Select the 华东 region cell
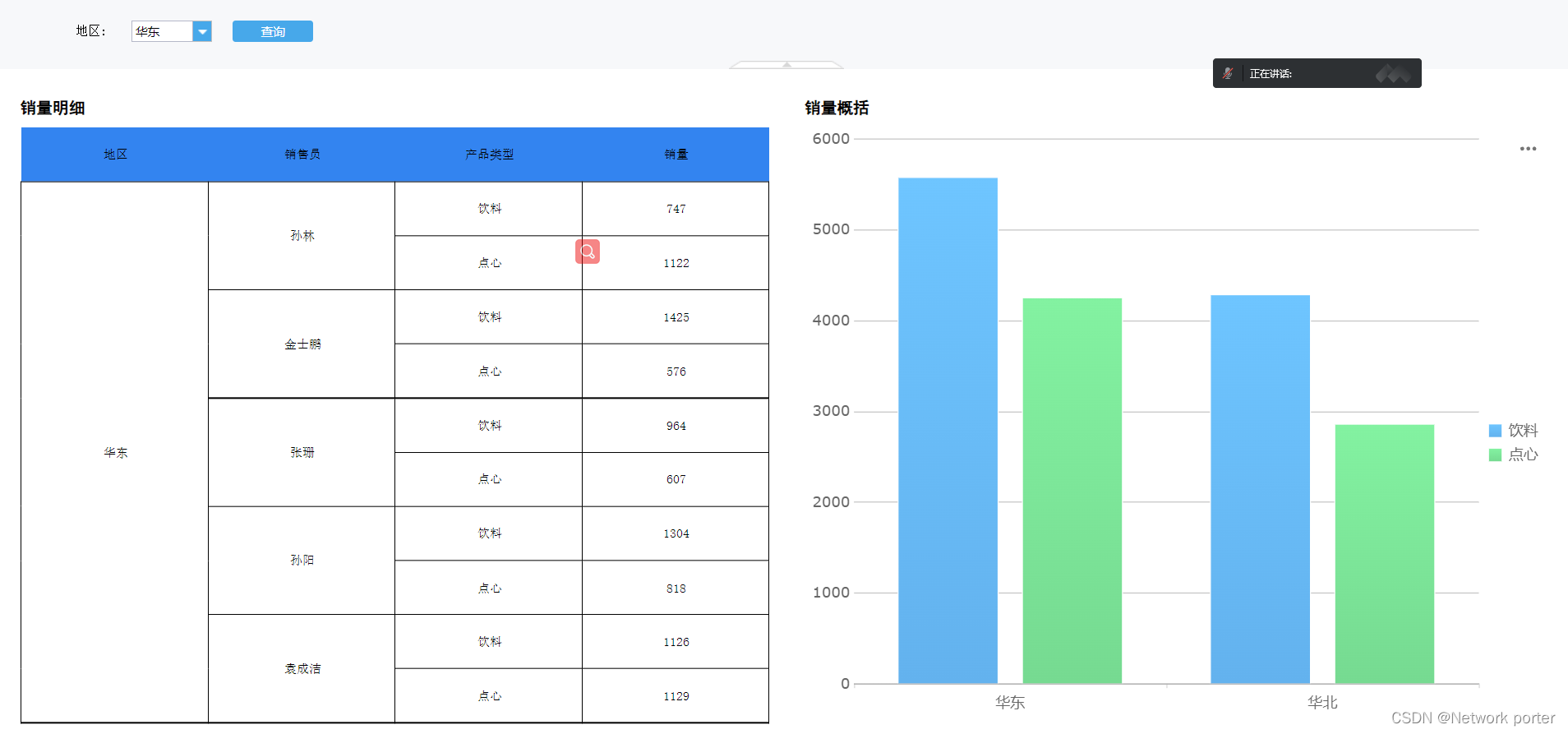The height and width of the screenshot is (734, 1568). pos(115,453)
